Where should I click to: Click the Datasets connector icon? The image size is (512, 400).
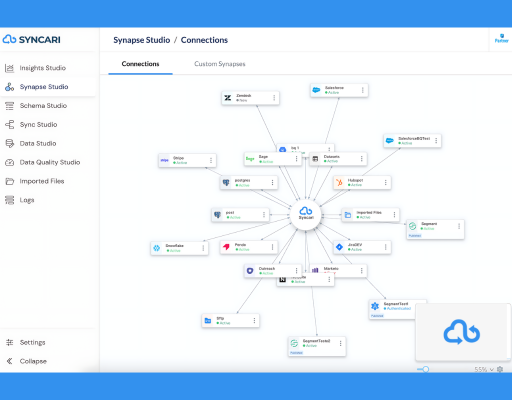point(315,159)
